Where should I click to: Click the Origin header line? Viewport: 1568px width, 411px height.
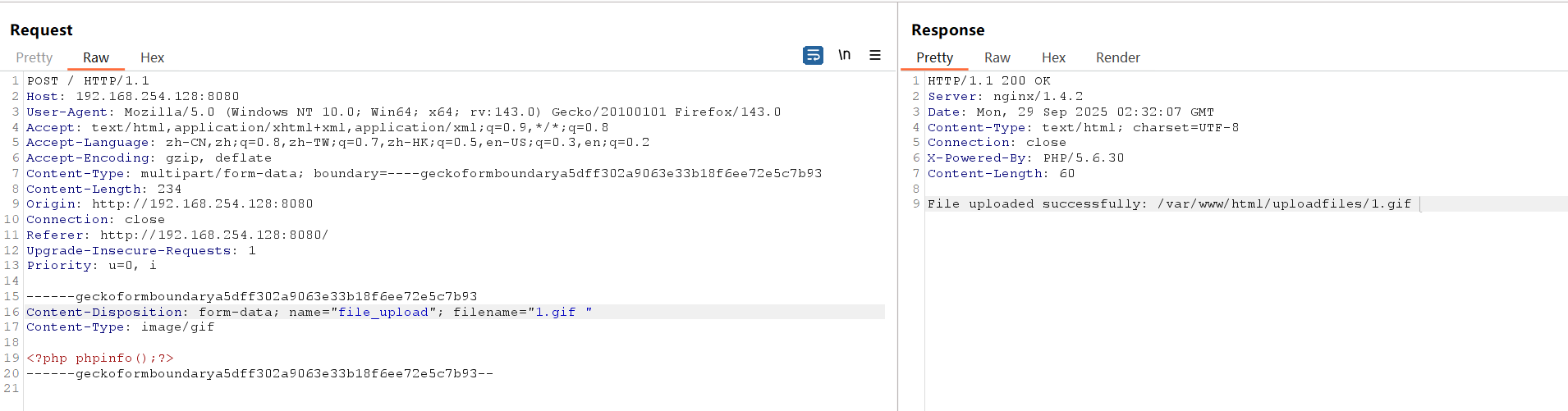170,203
